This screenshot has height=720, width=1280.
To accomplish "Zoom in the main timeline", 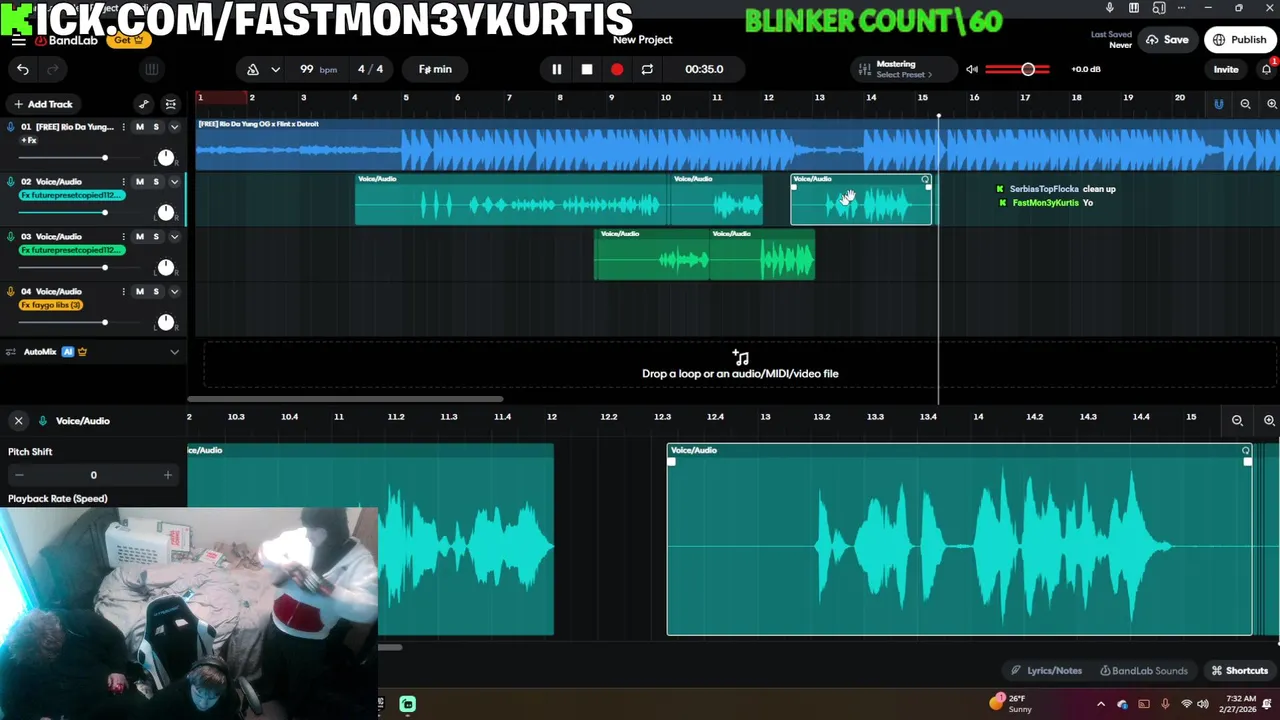I will tap(1271, 104).
